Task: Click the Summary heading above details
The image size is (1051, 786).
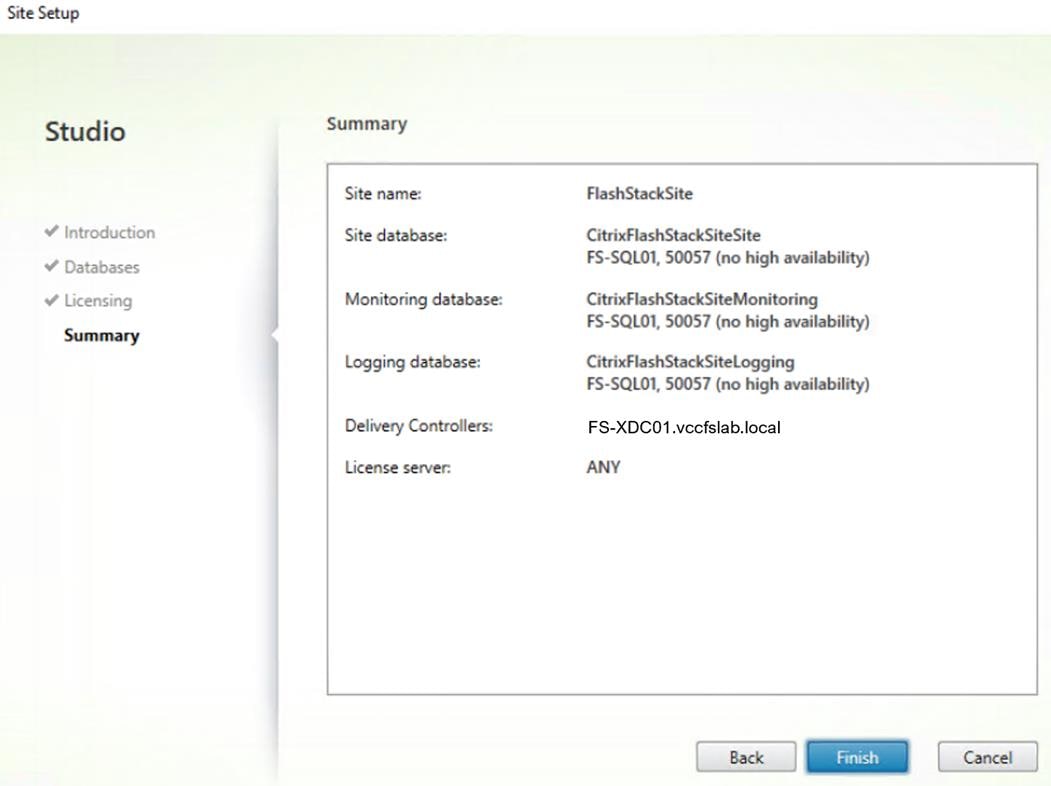Action: [x=367, y=124]
